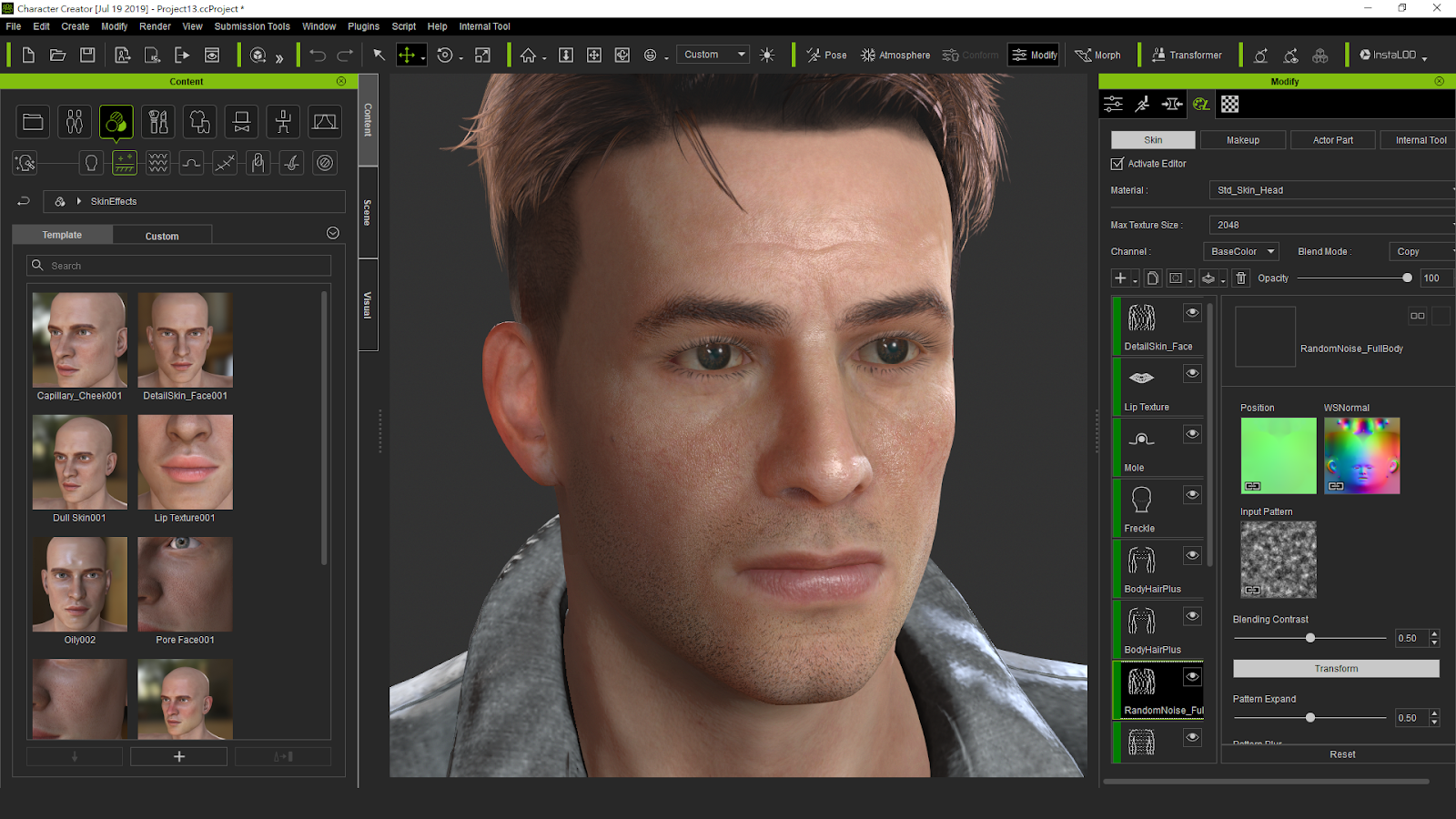Select the Lip Texture001 thumbnail

click(x=186, y=462)
